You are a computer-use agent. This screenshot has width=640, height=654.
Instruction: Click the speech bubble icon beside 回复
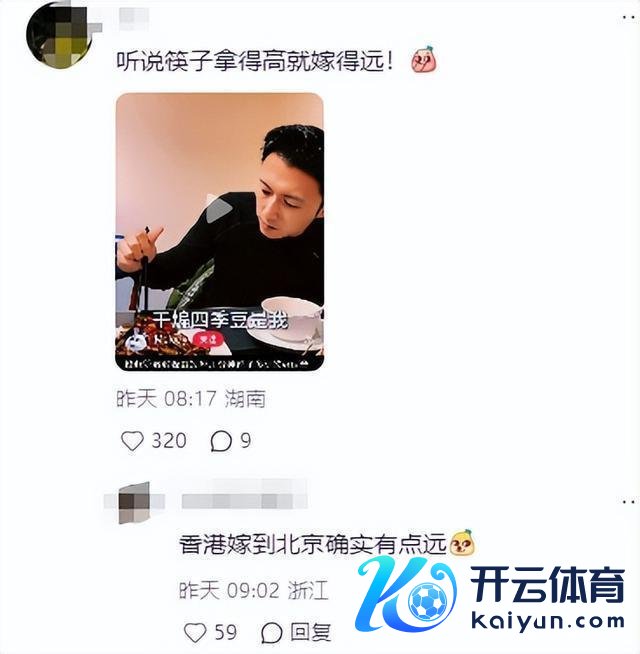[272, 633]
